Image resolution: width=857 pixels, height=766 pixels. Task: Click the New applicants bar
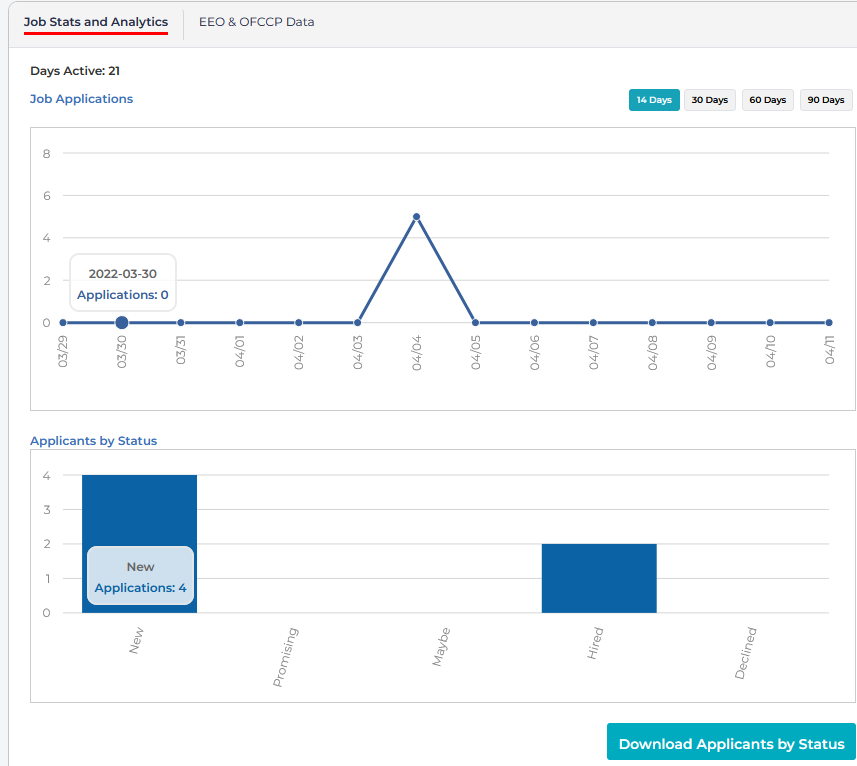[139, 510]
